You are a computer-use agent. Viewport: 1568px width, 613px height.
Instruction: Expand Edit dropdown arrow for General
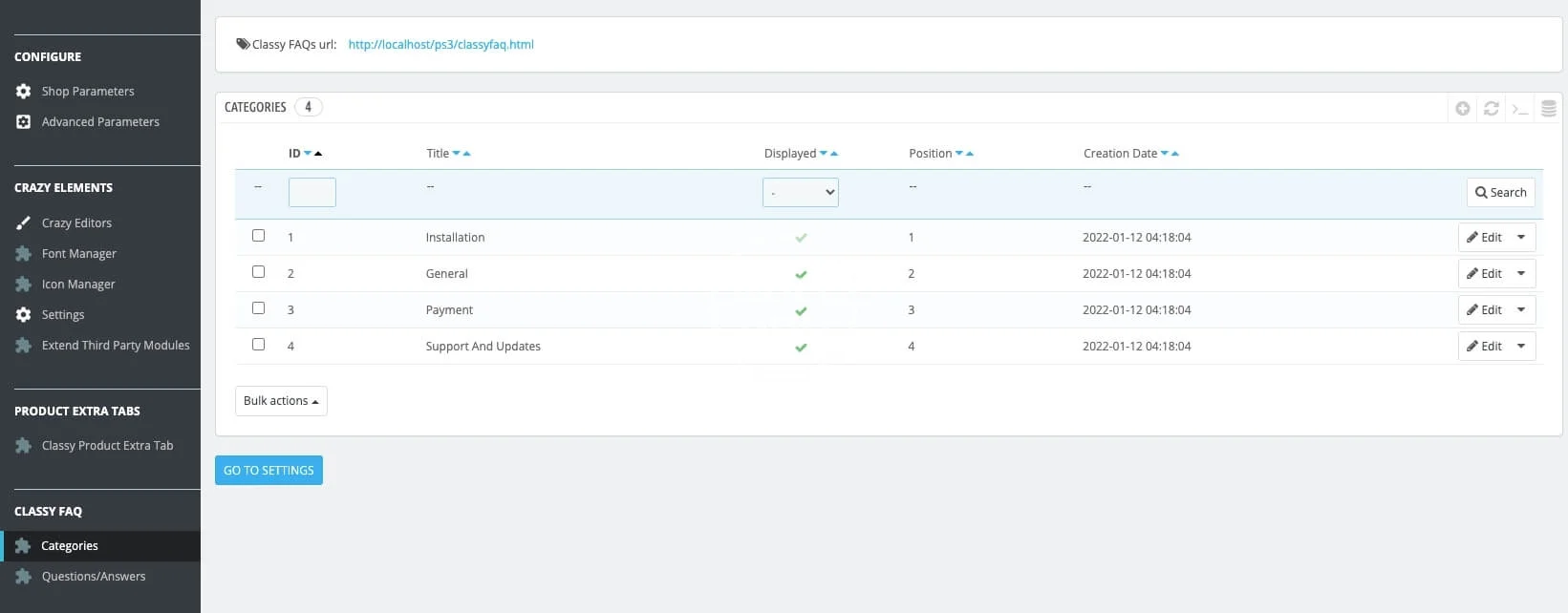click(1521, 274)
